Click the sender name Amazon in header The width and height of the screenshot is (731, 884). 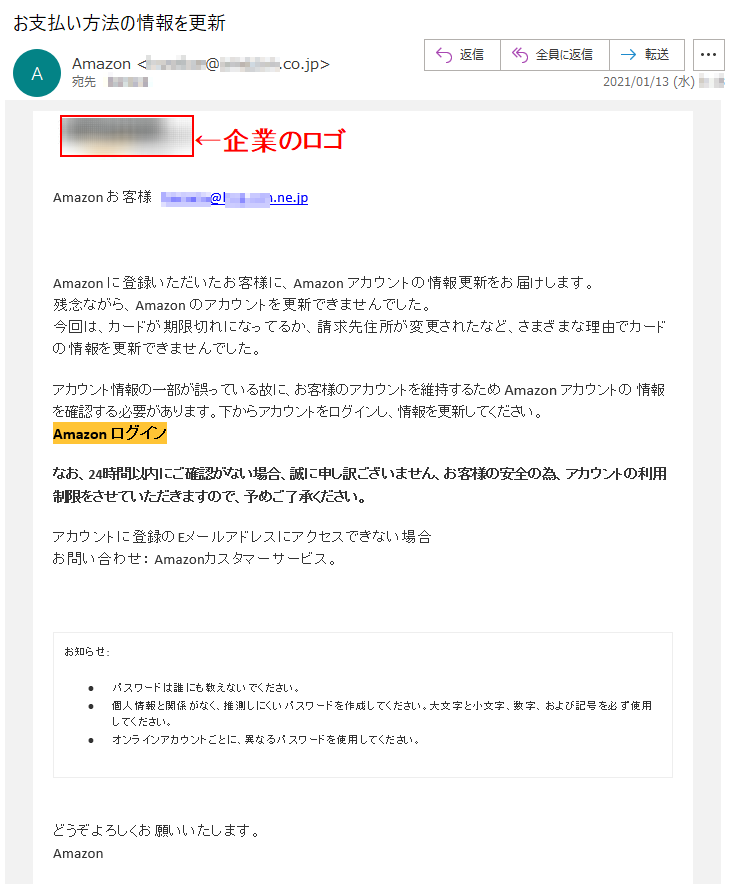click(x=101, y=64)
